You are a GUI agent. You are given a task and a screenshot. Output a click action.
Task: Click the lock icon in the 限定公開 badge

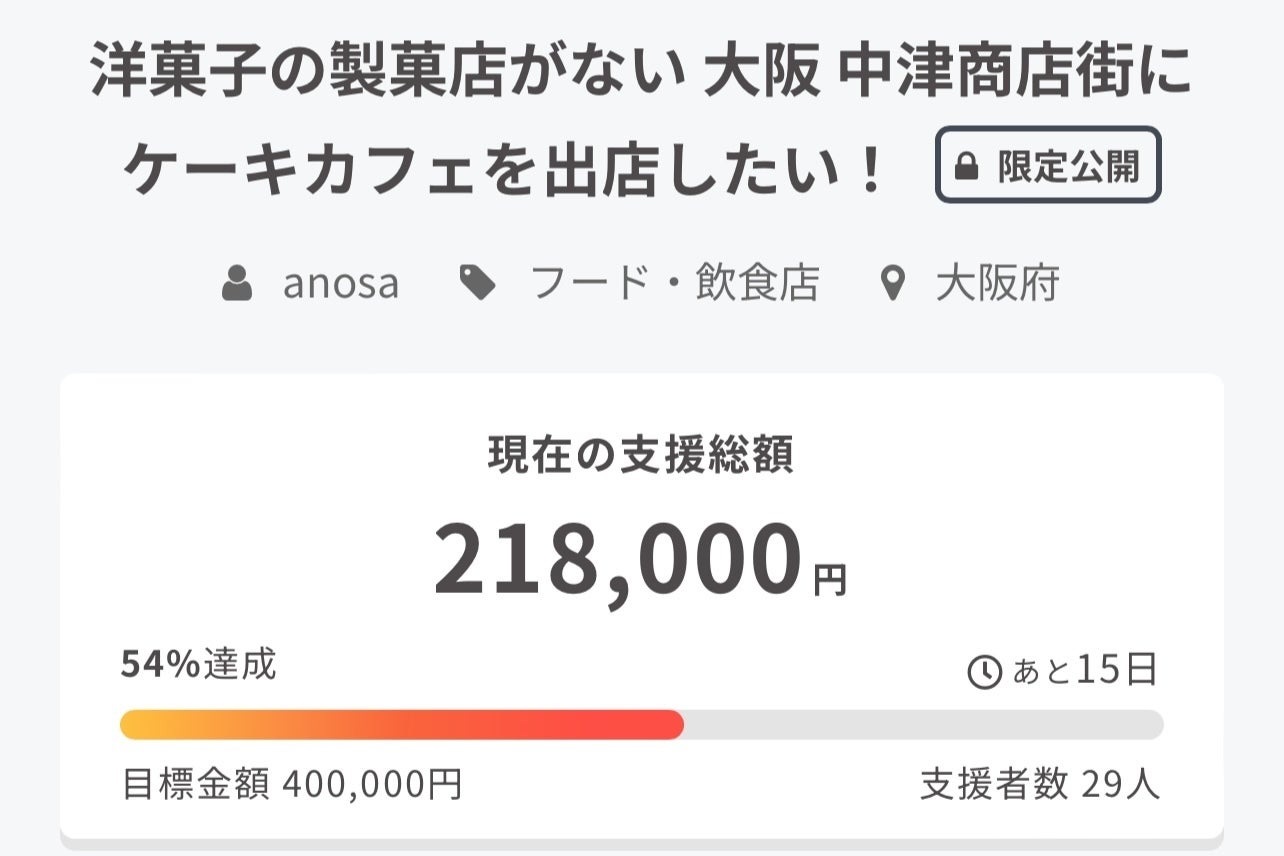tap(966, 167)
